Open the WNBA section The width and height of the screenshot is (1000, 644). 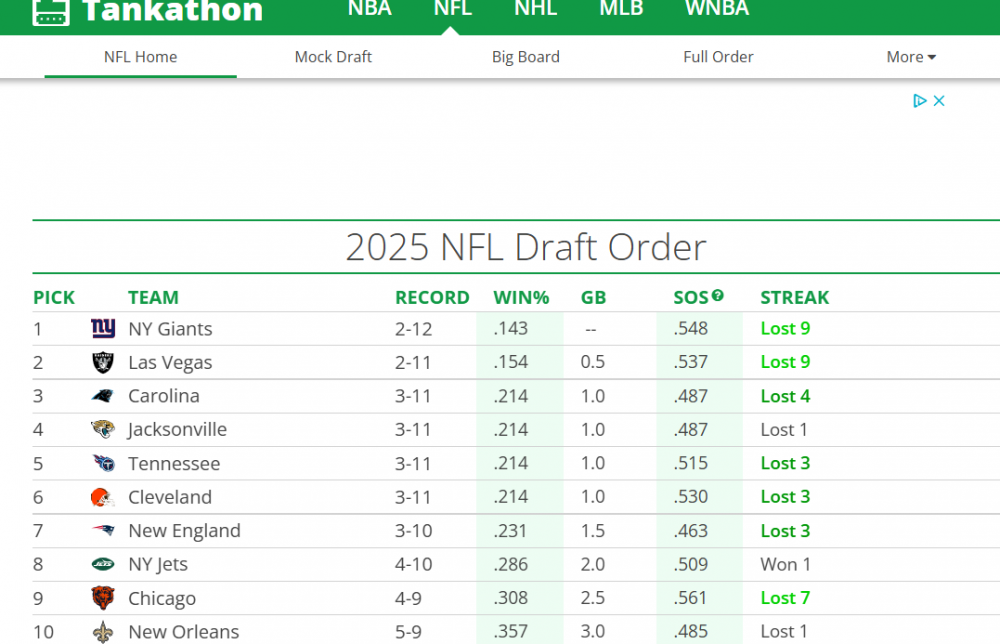[716, 10]
